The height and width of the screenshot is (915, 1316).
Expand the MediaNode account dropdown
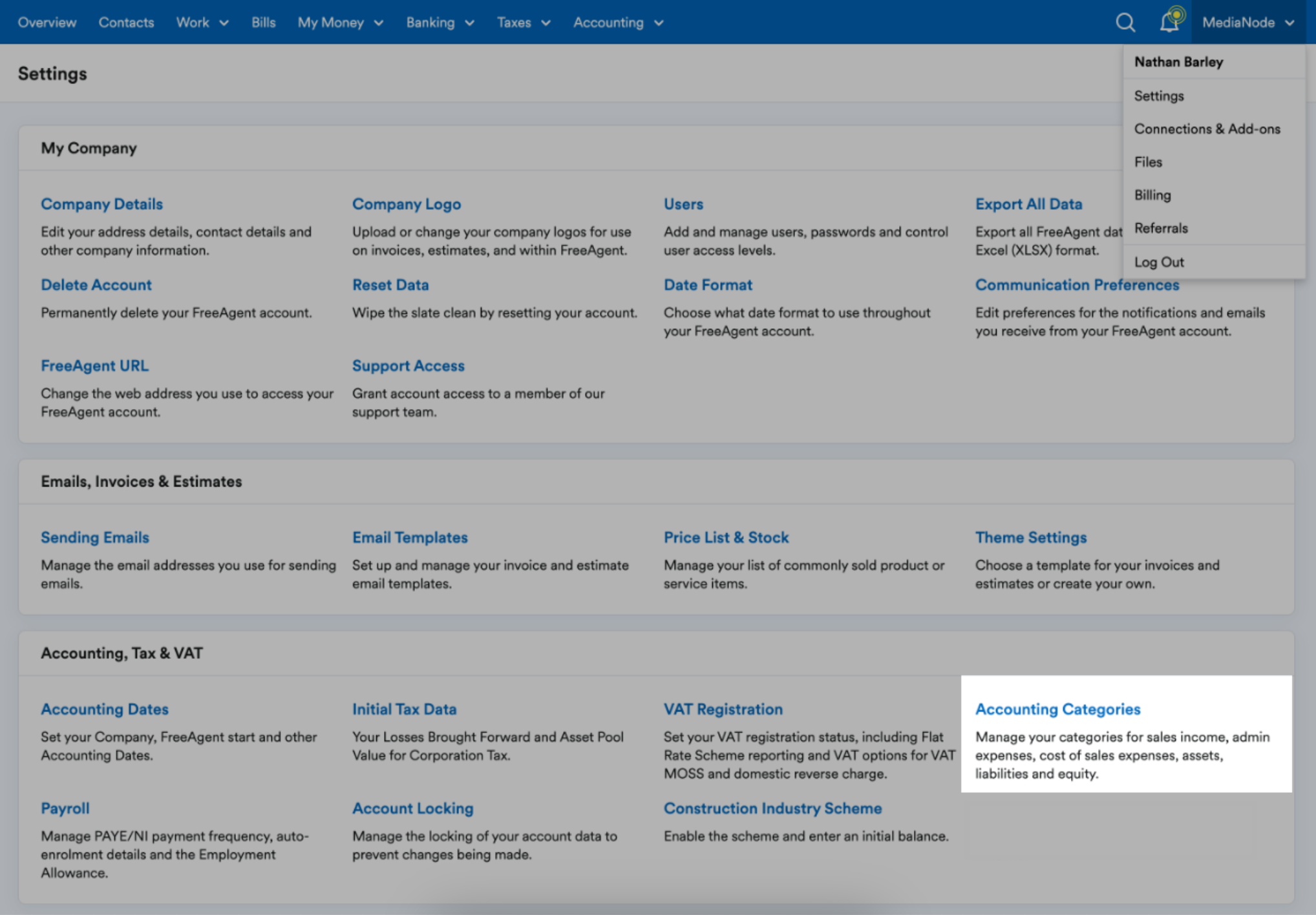(1247, 22)
